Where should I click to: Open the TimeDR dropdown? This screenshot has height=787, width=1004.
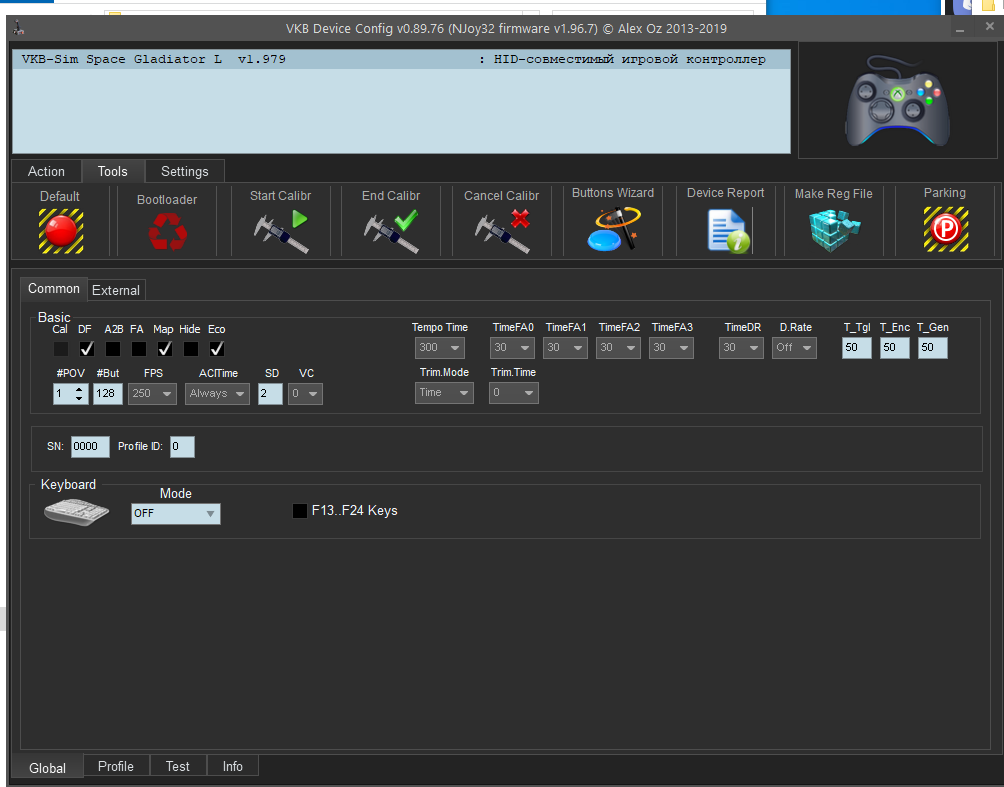click(x=741, y=348)
